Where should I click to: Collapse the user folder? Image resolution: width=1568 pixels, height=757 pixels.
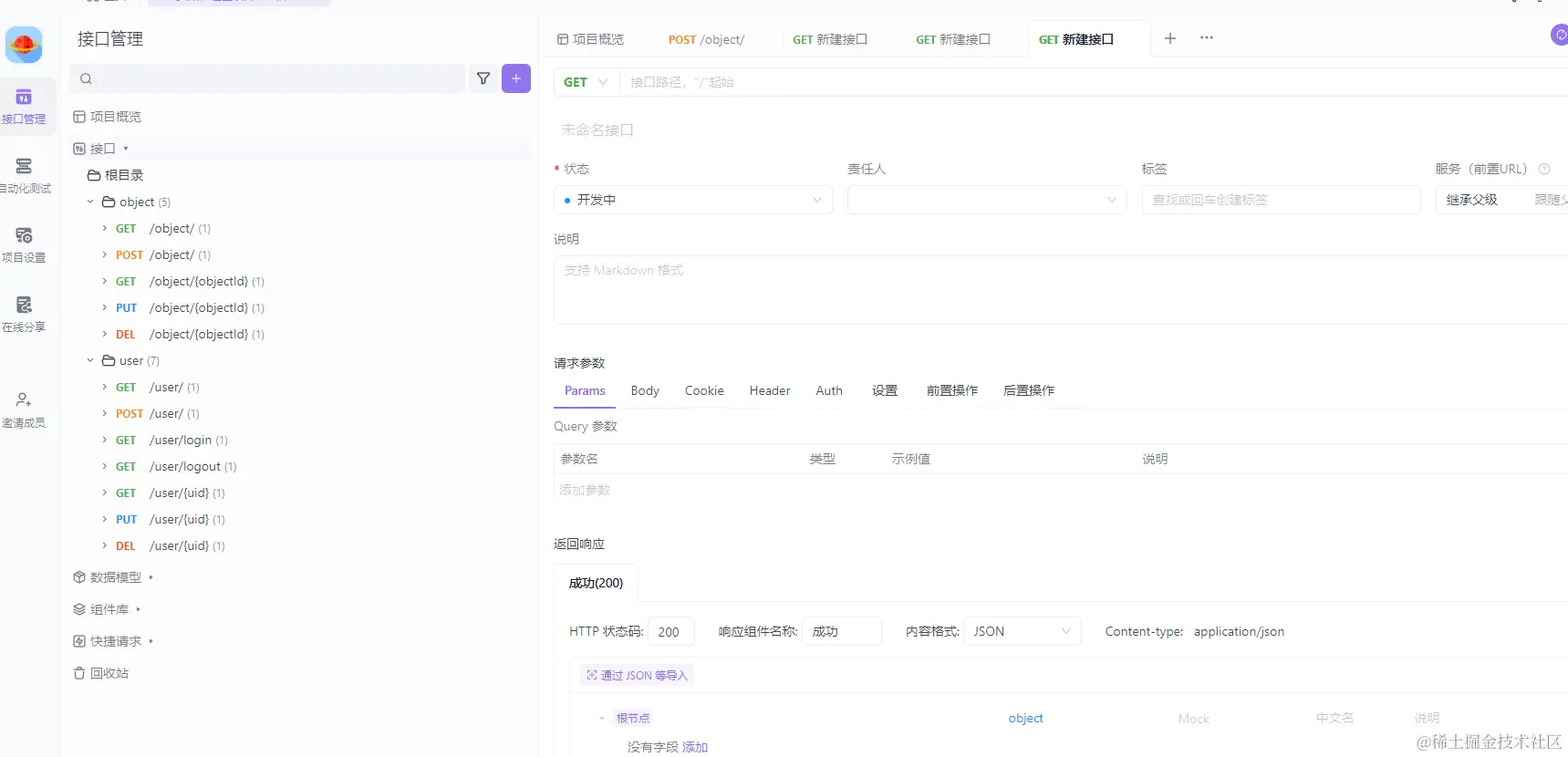tap(90, 360)
